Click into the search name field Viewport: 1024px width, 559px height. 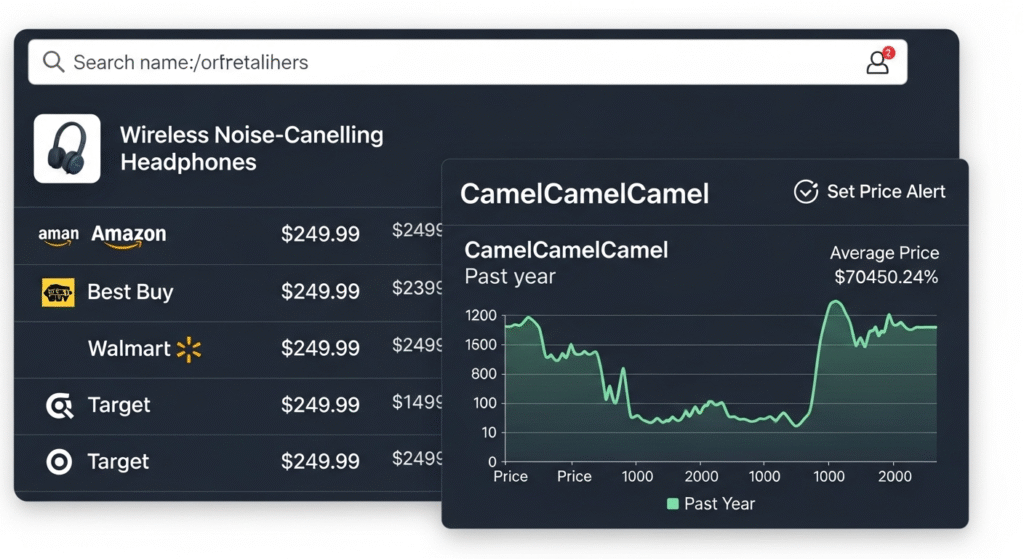coord(400,62)
